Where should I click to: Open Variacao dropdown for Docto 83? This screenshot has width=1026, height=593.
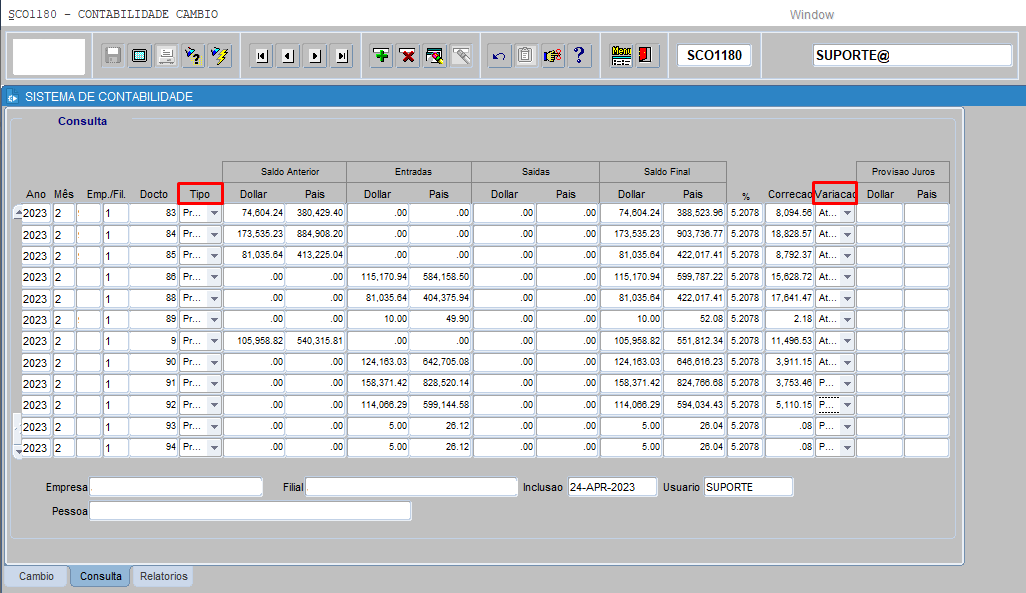[847, 213]
